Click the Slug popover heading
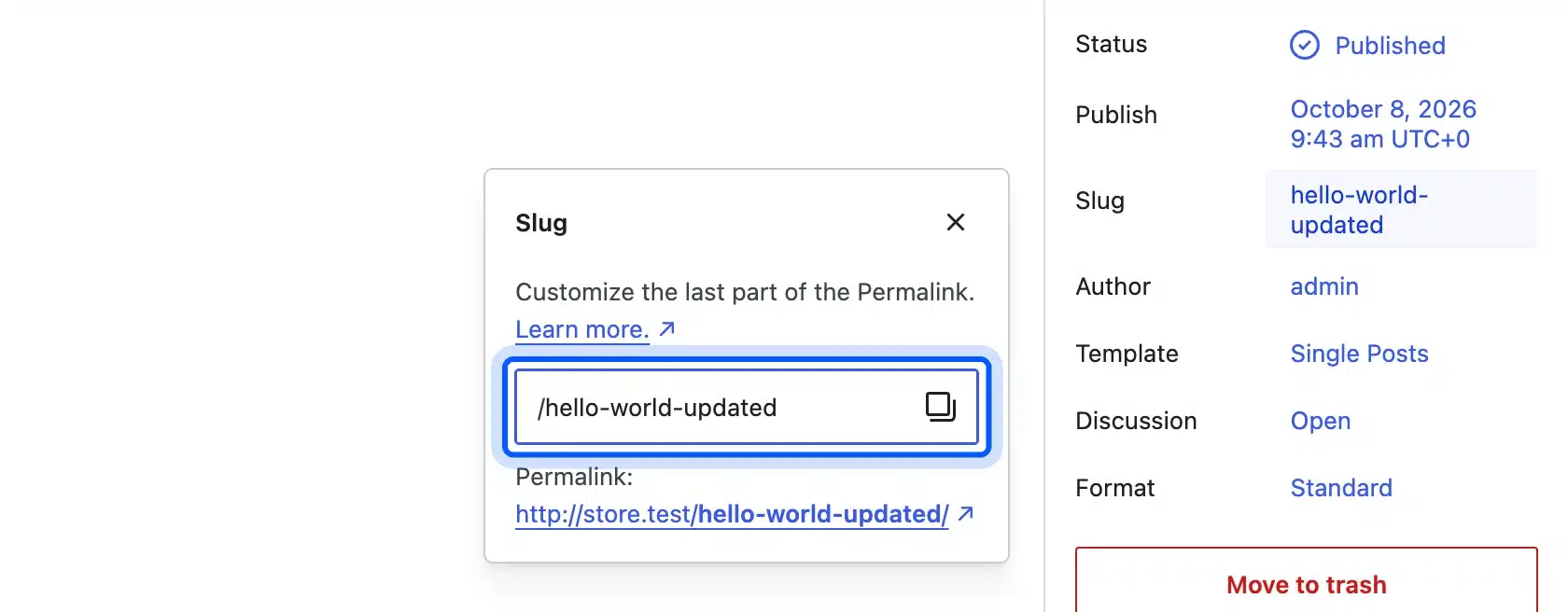The height and width of the screenshot is (612, 1568). [541, 223]
